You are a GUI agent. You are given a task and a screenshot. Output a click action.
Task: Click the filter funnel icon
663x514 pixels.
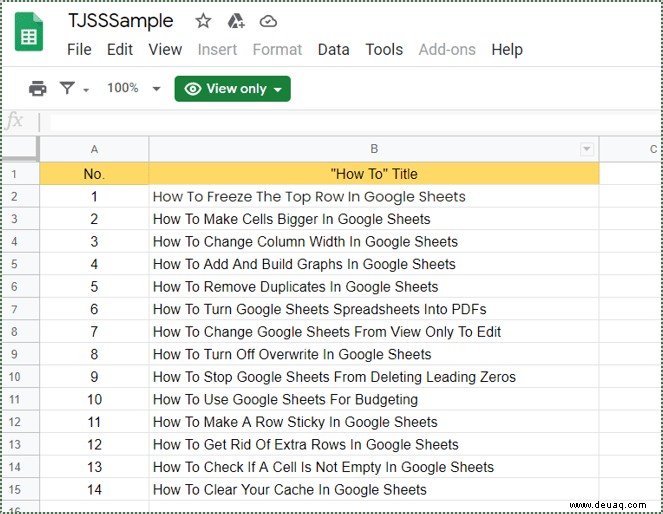[x=67, y=88]
